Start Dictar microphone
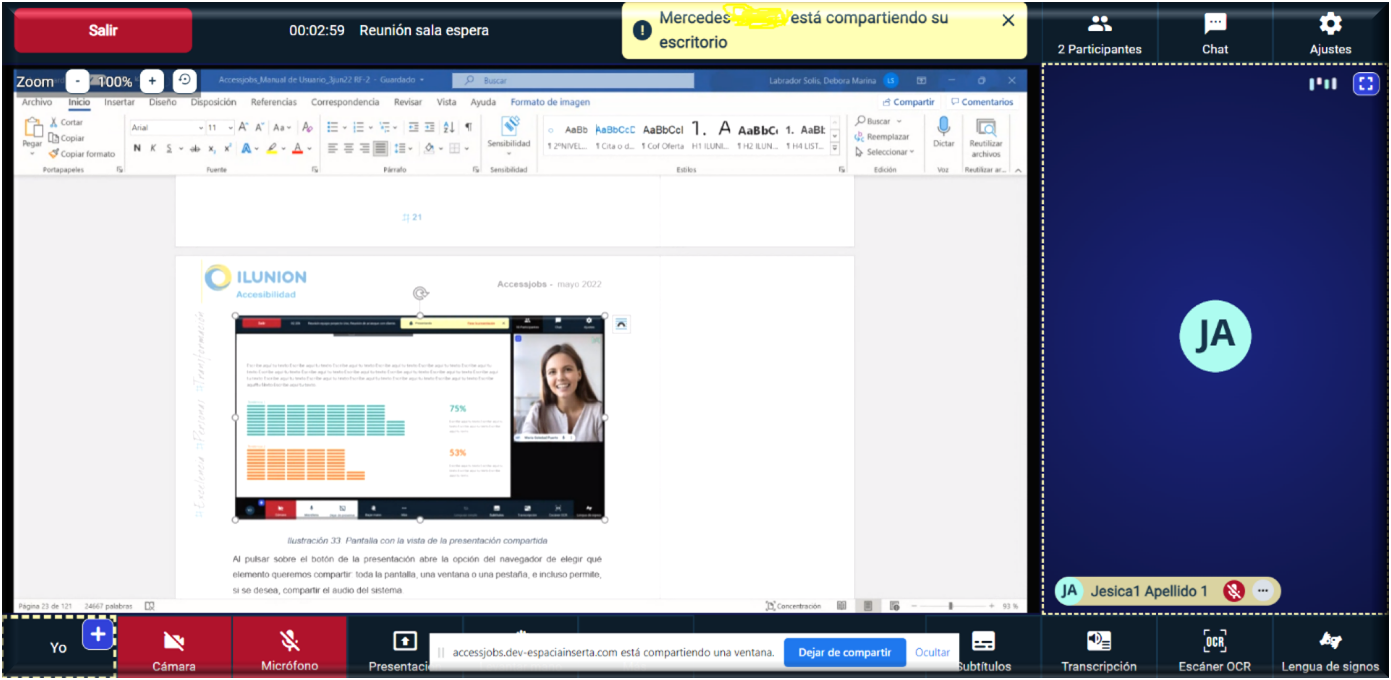The height and width of the screenshot is (680, 1391). [944, 133]
